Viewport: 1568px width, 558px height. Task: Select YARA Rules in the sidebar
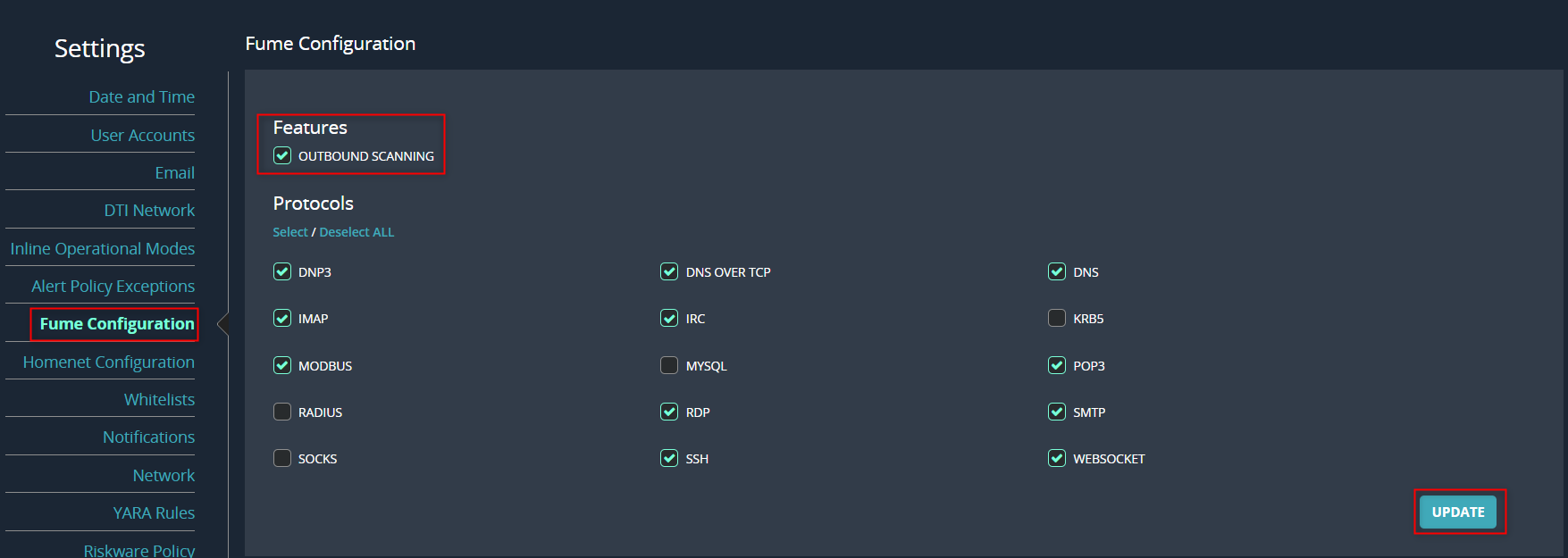[x=154, y=512]
